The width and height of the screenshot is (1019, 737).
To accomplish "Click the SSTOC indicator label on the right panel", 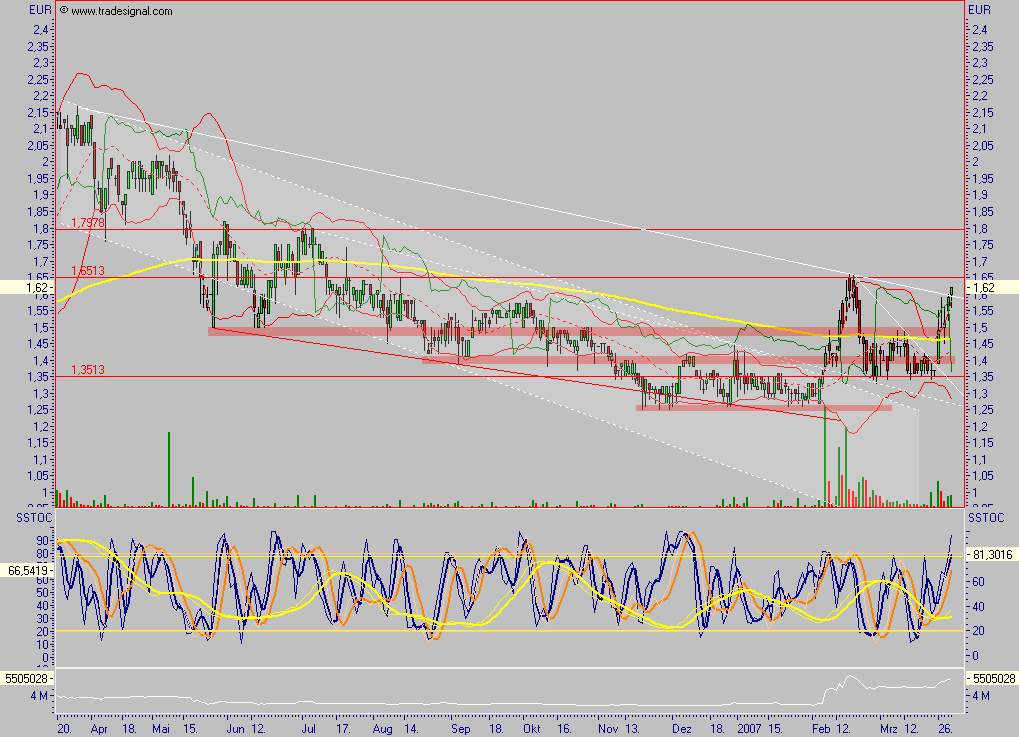I will (x=986, y=517).
